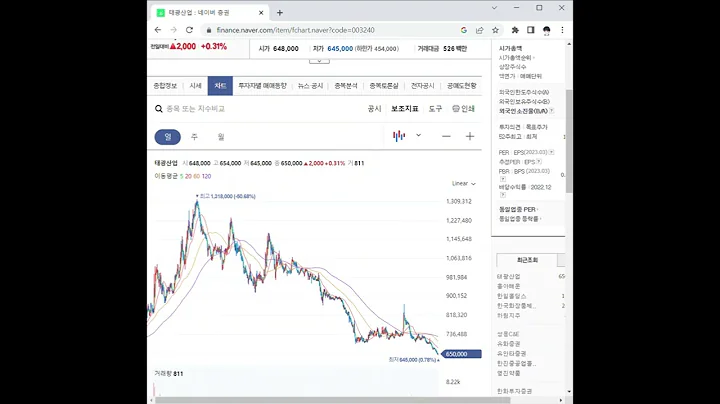This screenshot has height=404, width=720.
Task: Open 동일업종 PER link
Action: pyautogui.click(x=518, y=209)
